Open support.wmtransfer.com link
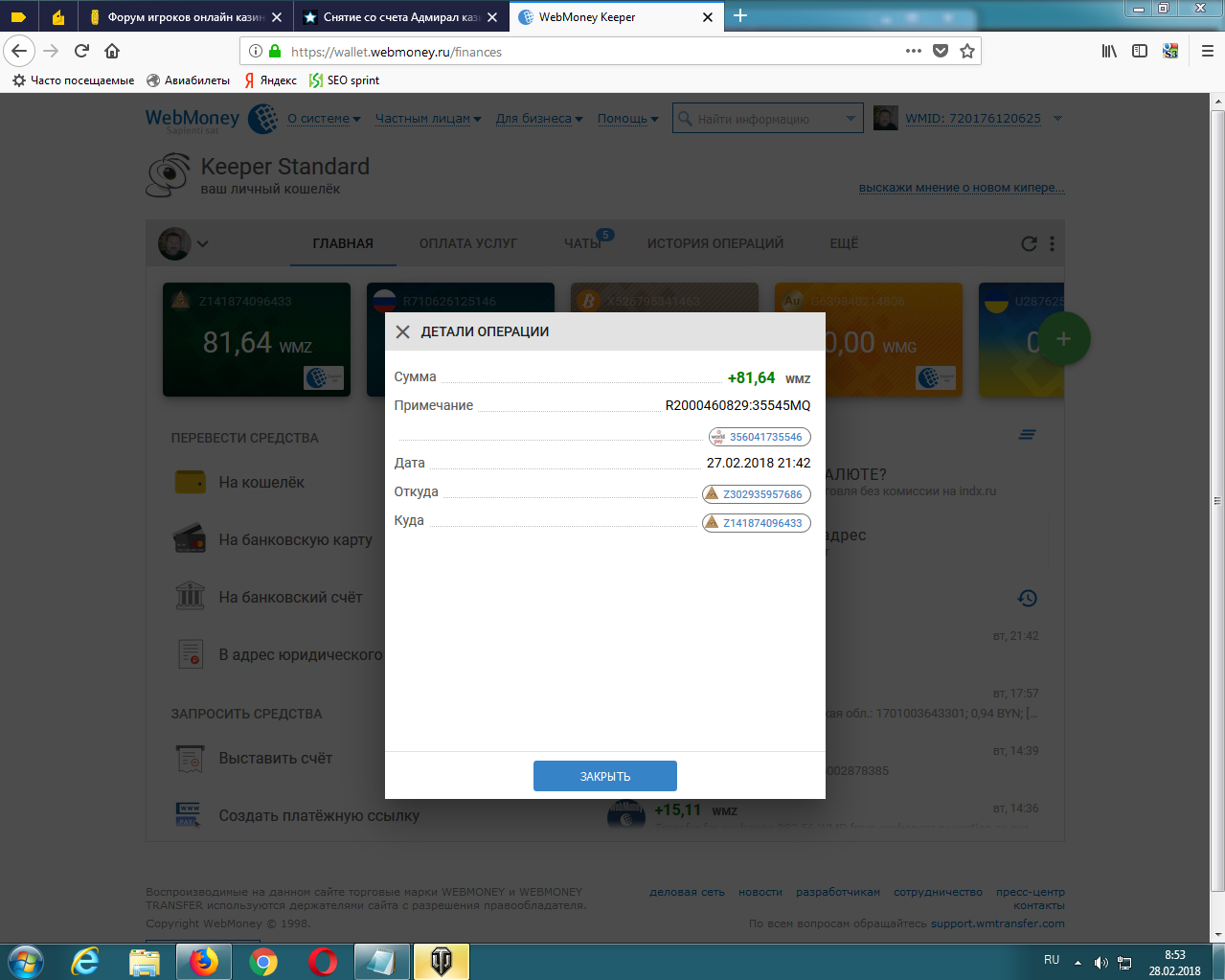This screenshot has height=980, width=1225. (997, 923)
